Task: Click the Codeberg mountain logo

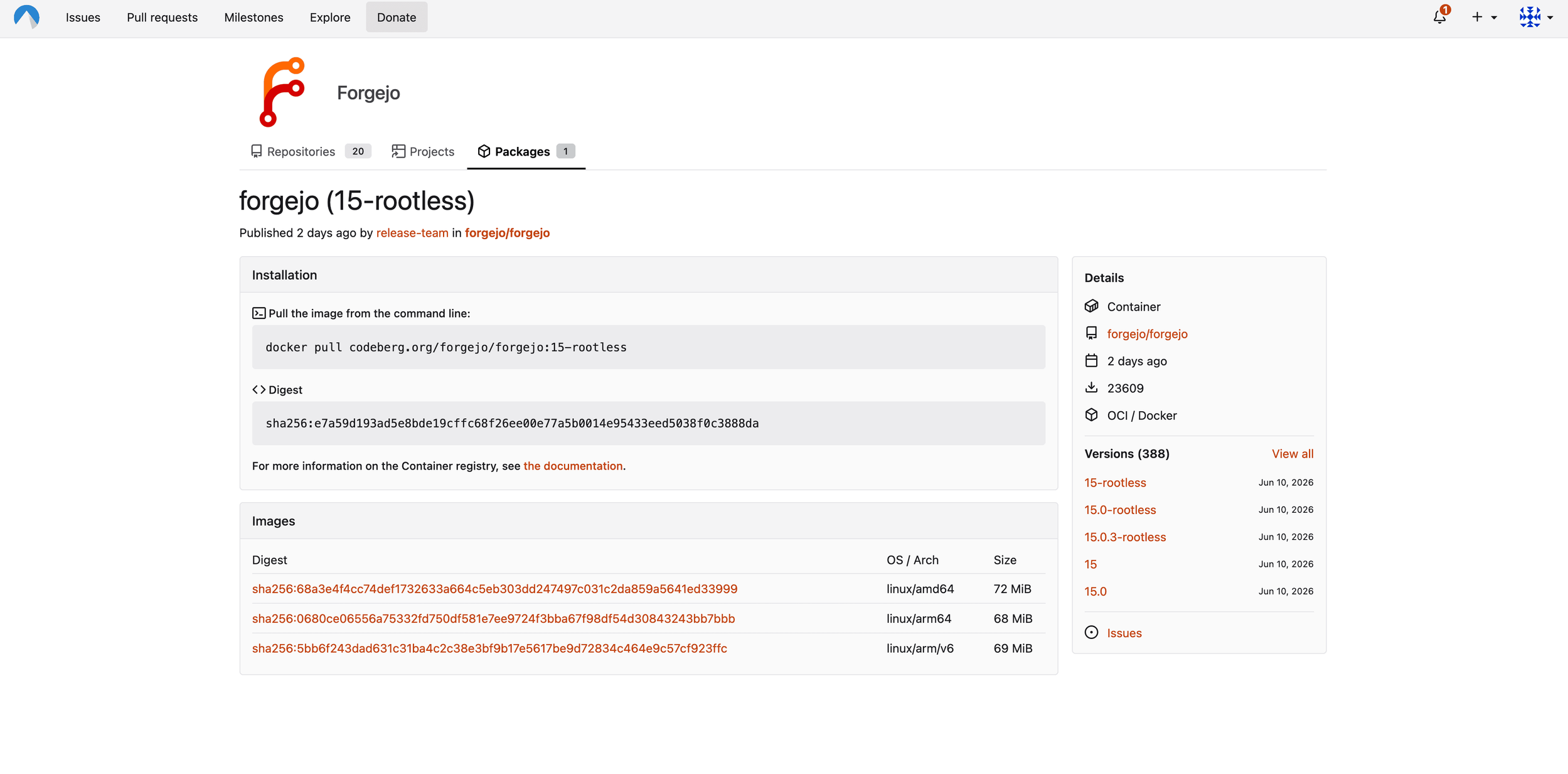Action: (26, 17)
